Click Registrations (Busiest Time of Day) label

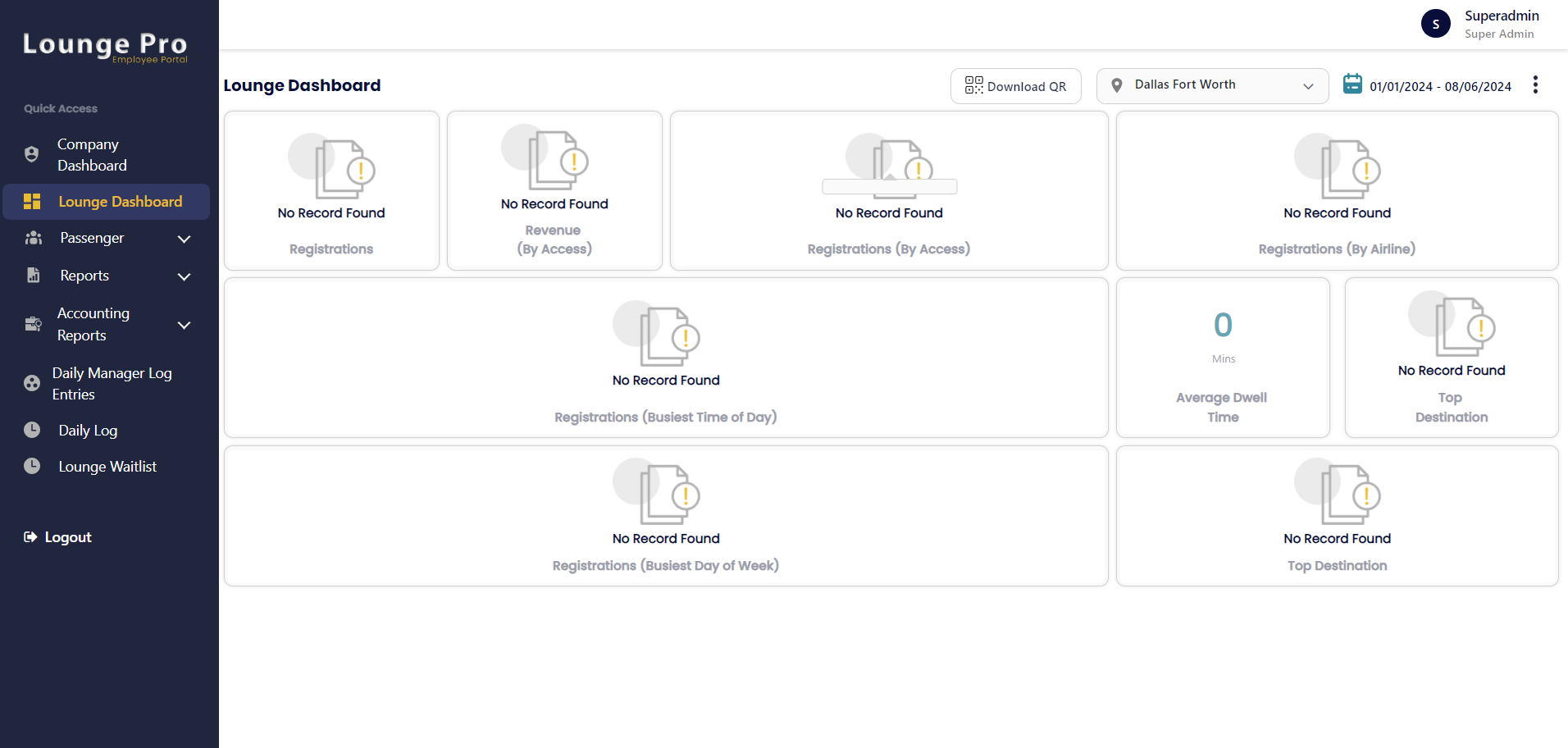pos(665,417)
